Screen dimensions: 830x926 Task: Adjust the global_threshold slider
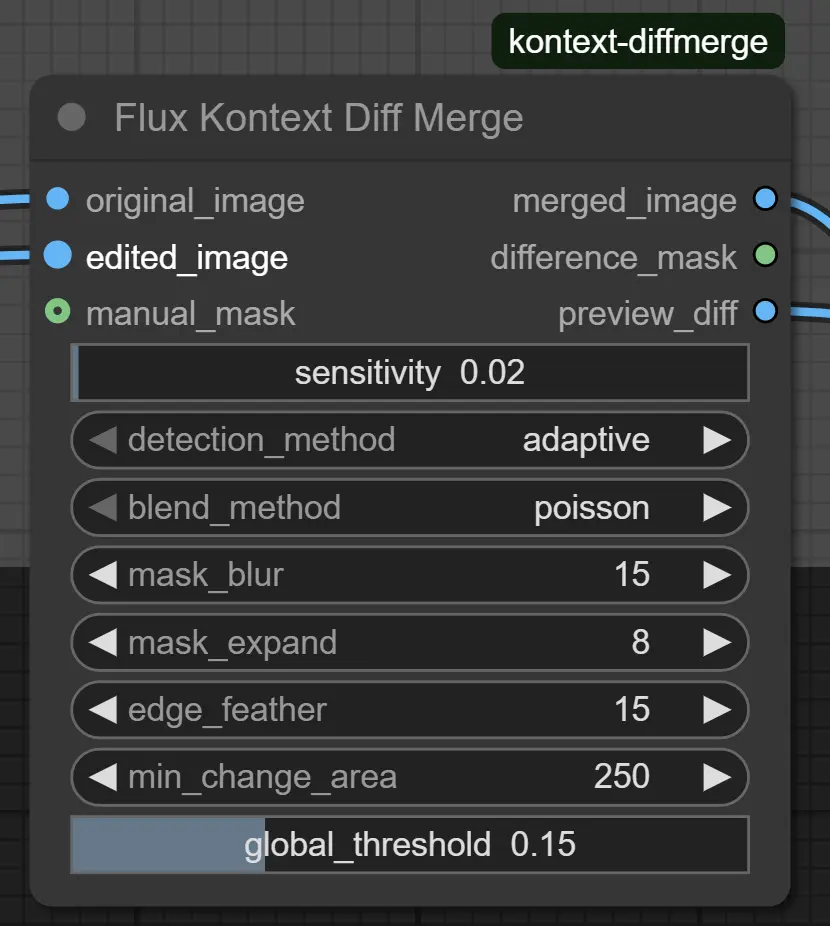pyautogui.click(x=410, y=844)
